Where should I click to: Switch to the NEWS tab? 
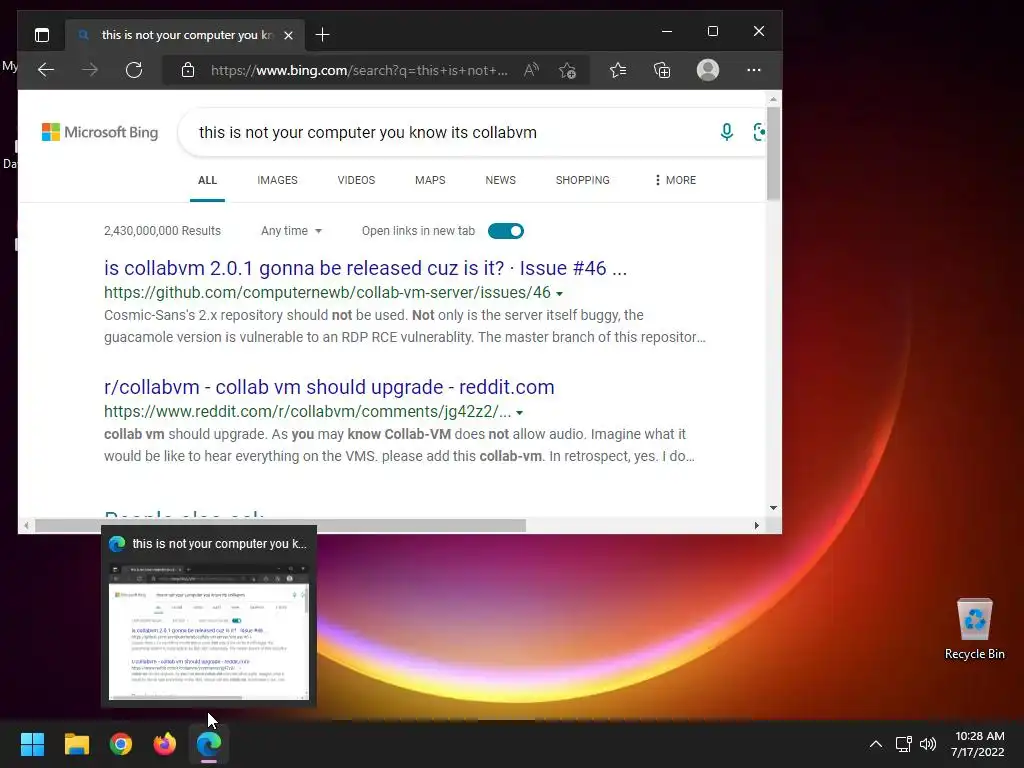point(500,180)
